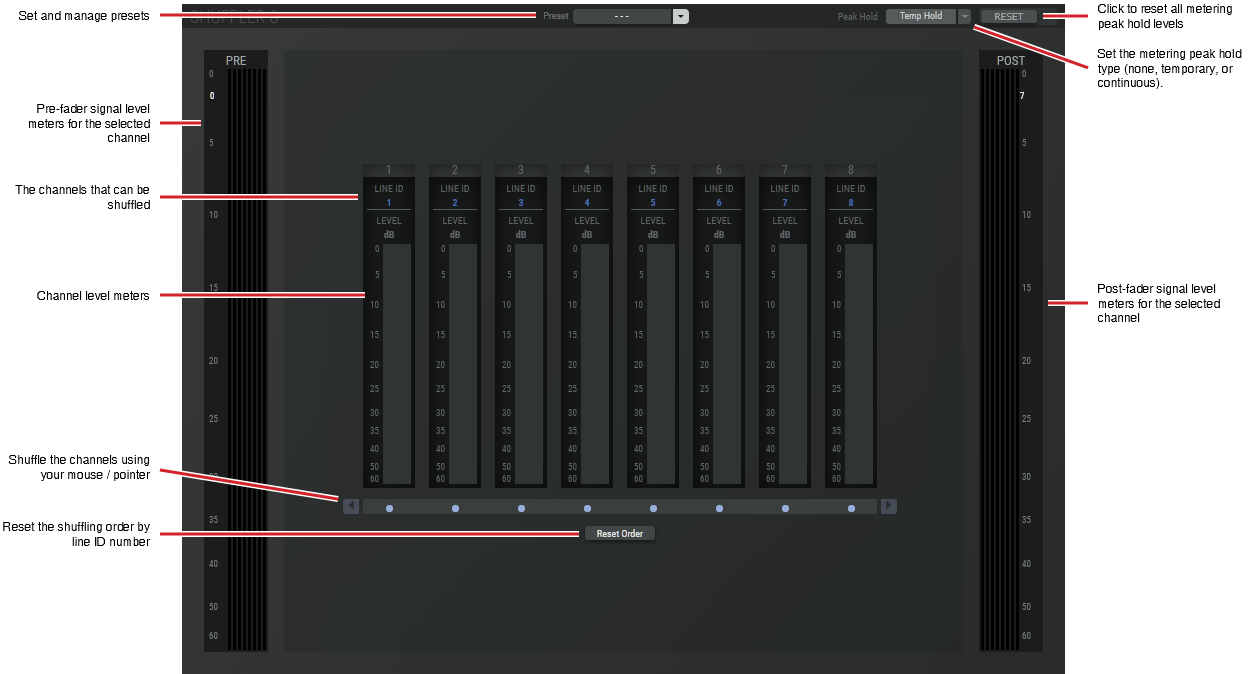The image size is (1249, 674).
Task: Open the Preset dropdown arrow
Action: point(681,16)
